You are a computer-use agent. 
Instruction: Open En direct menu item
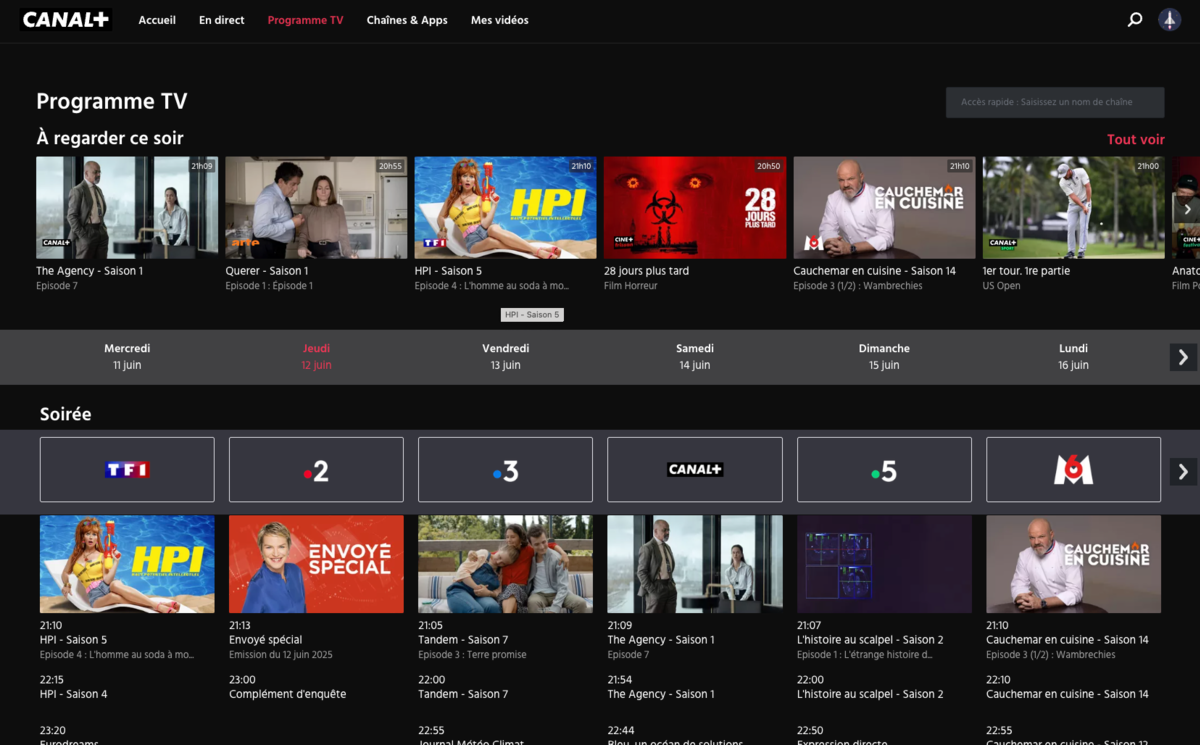pos(222,20)
